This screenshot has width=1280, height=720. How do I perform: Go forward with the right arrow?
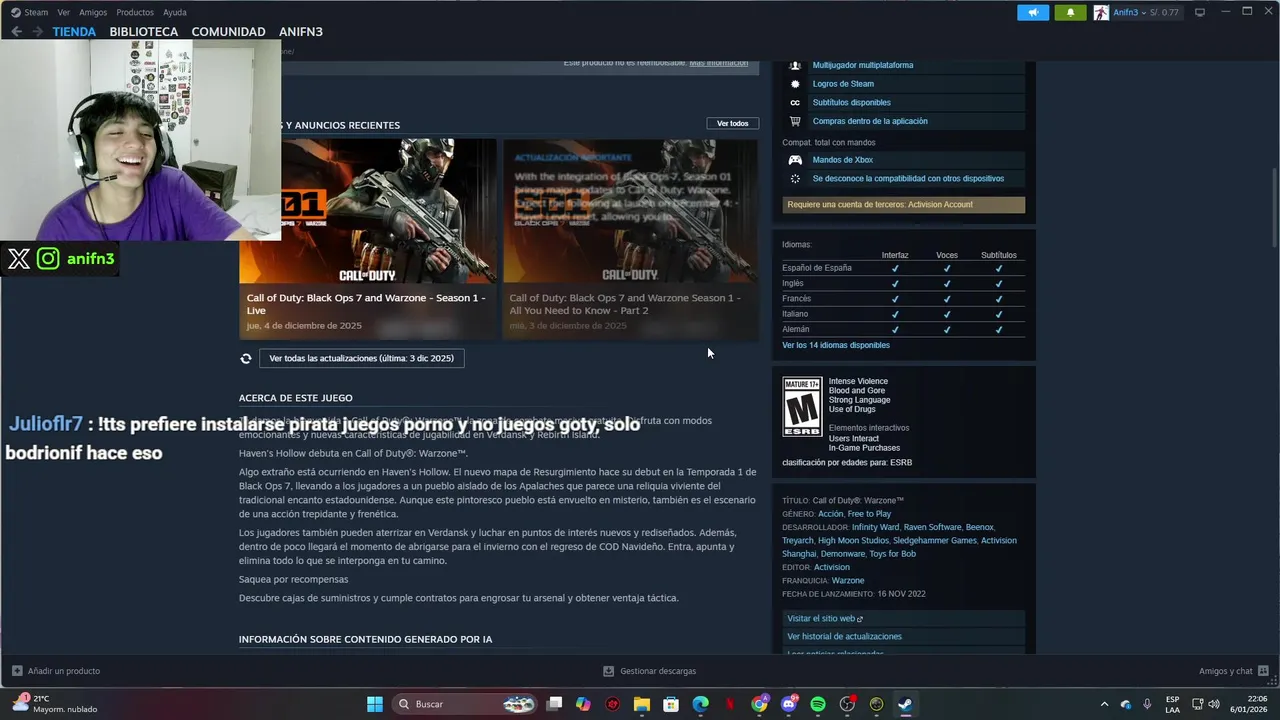[x=38, y=31]
